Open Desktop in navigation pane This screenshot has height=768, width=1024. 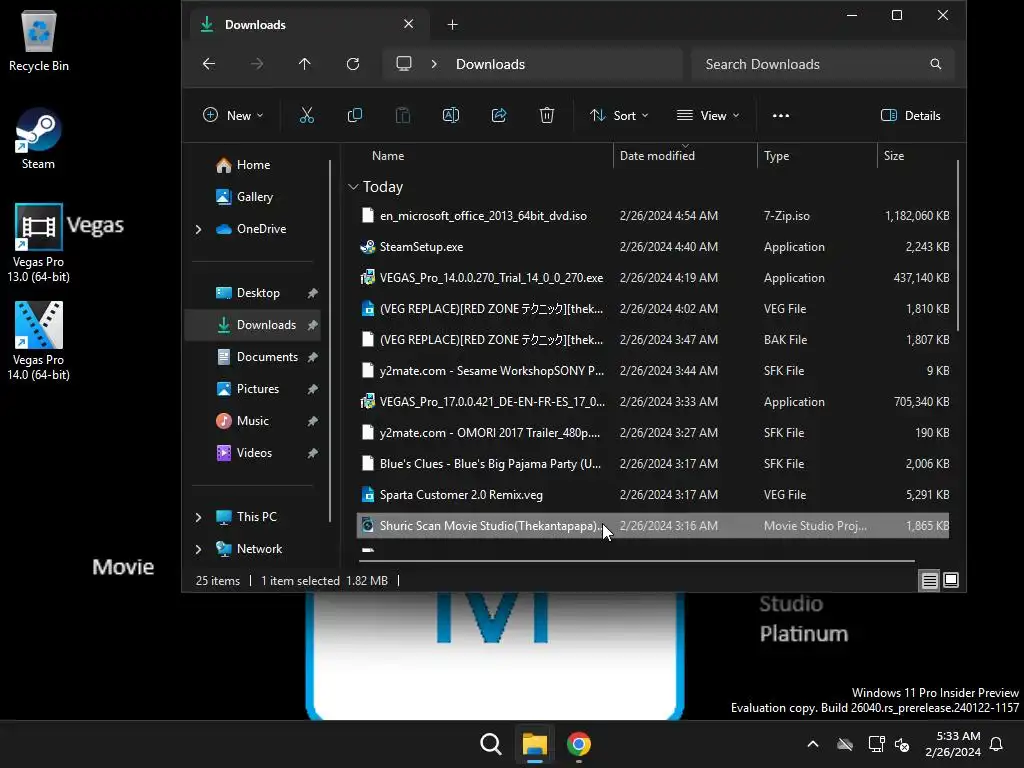(248, 293)
